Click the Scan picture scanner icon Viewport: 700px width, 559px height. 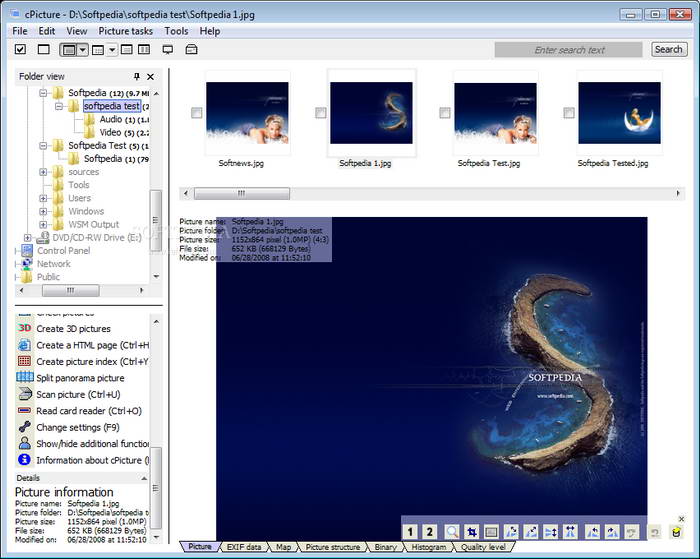[25, 394]
